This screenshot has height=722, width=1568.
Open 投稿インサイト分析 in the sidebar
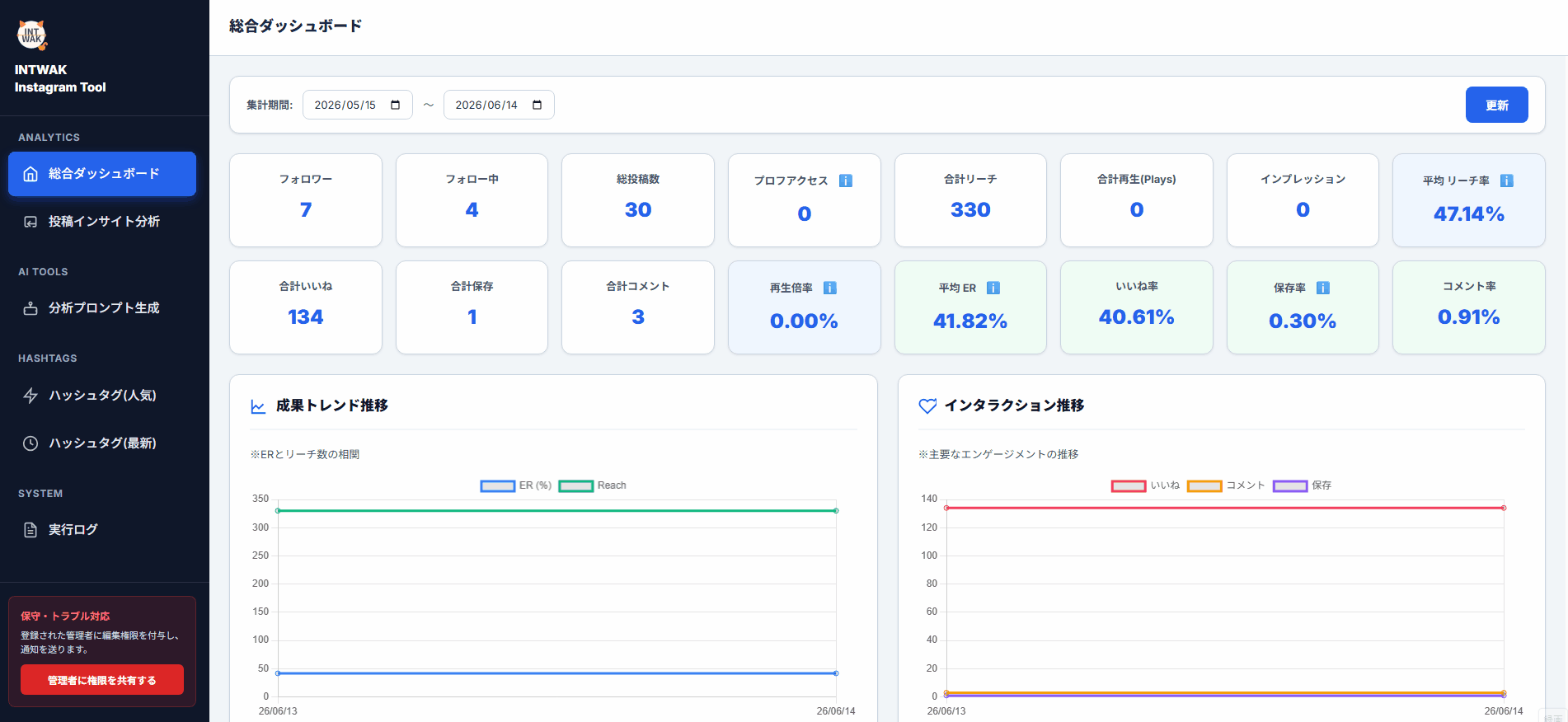tap(102, 222)
